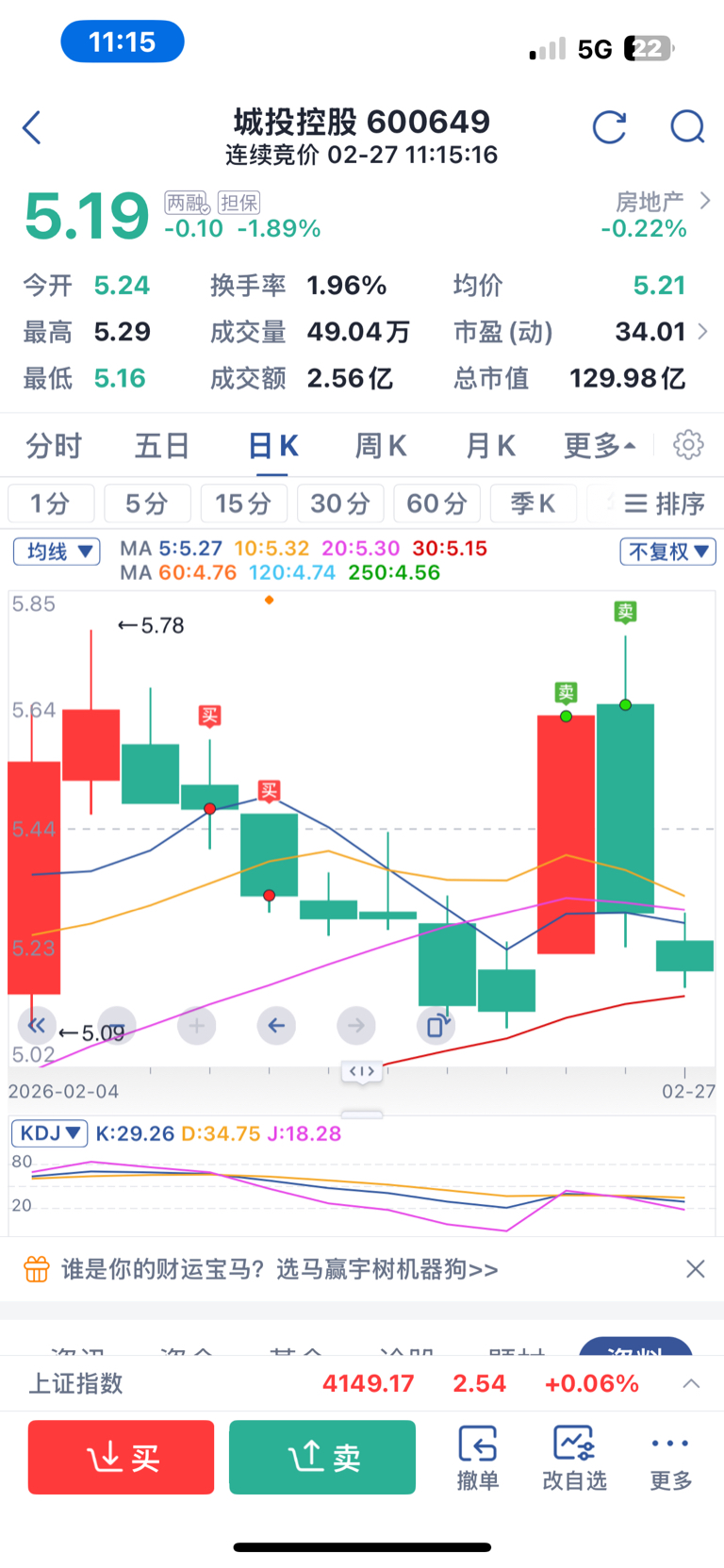Move chart cursor left with arrow button

pos(276,1025)
